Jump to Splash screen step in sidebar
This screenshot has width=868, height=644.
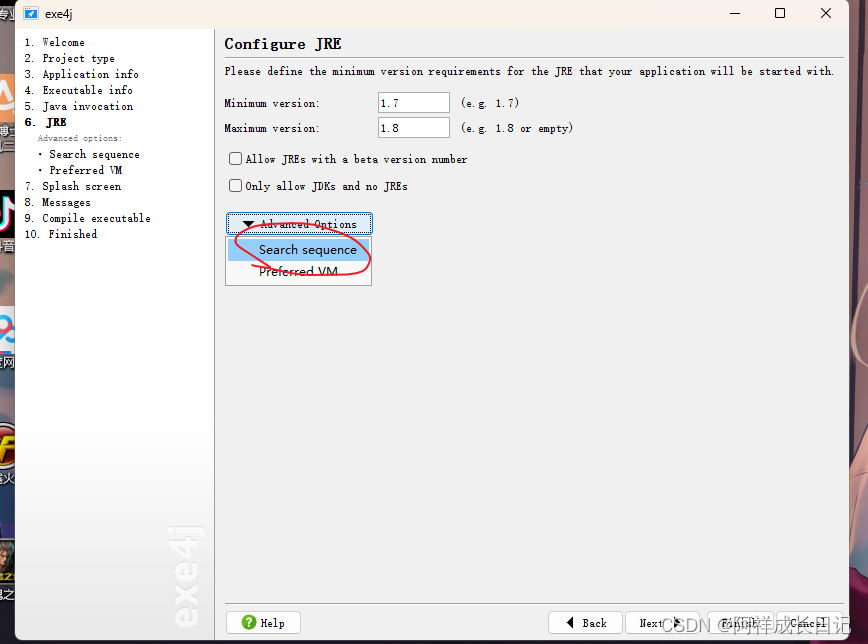point(81,186)
